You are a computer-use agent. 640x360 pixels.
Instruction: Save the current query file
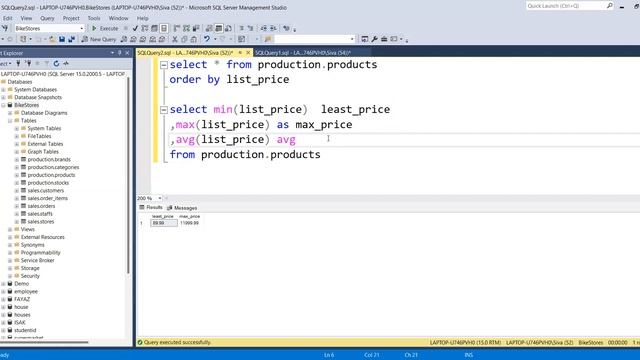coord(62,39)
